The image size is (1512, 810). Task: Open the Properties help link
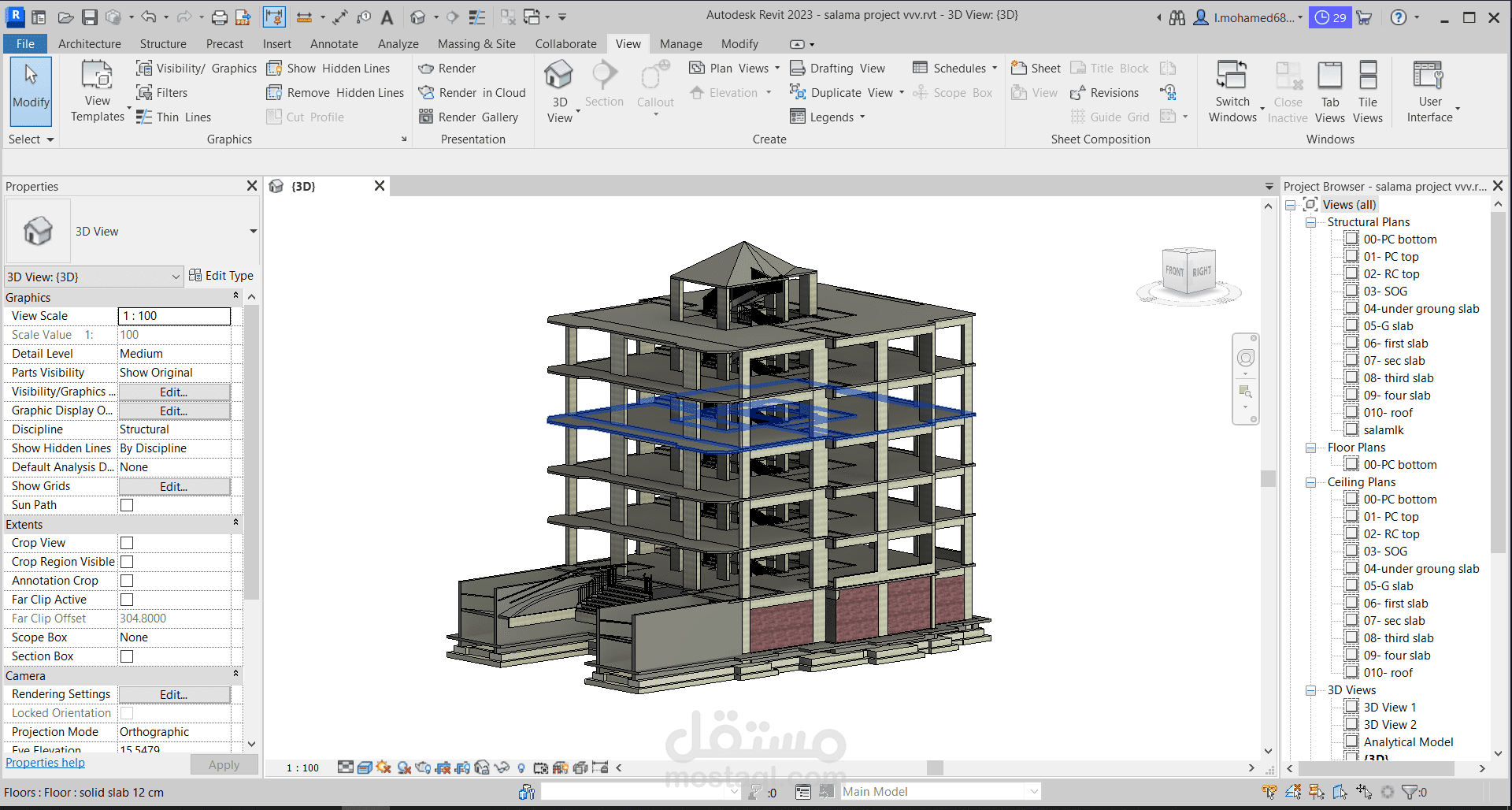[x=45, y=762]
